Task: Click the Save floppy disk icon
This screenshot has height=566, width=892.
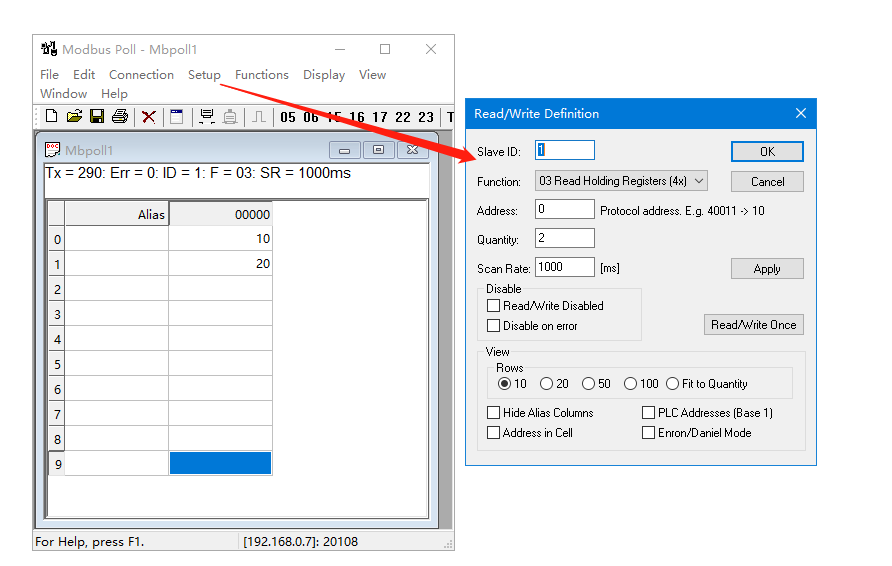Action: tap(97, 117)
